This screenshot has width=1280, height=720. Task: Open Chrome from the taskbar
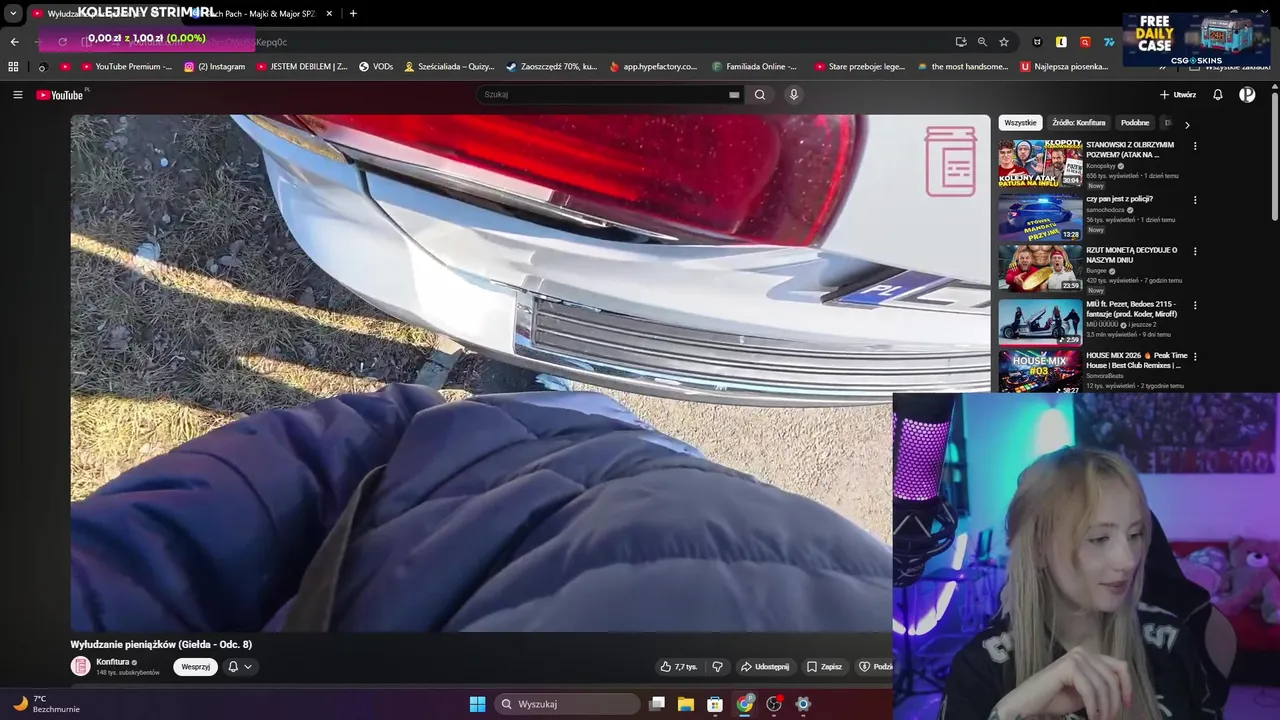tap(745, 704)
